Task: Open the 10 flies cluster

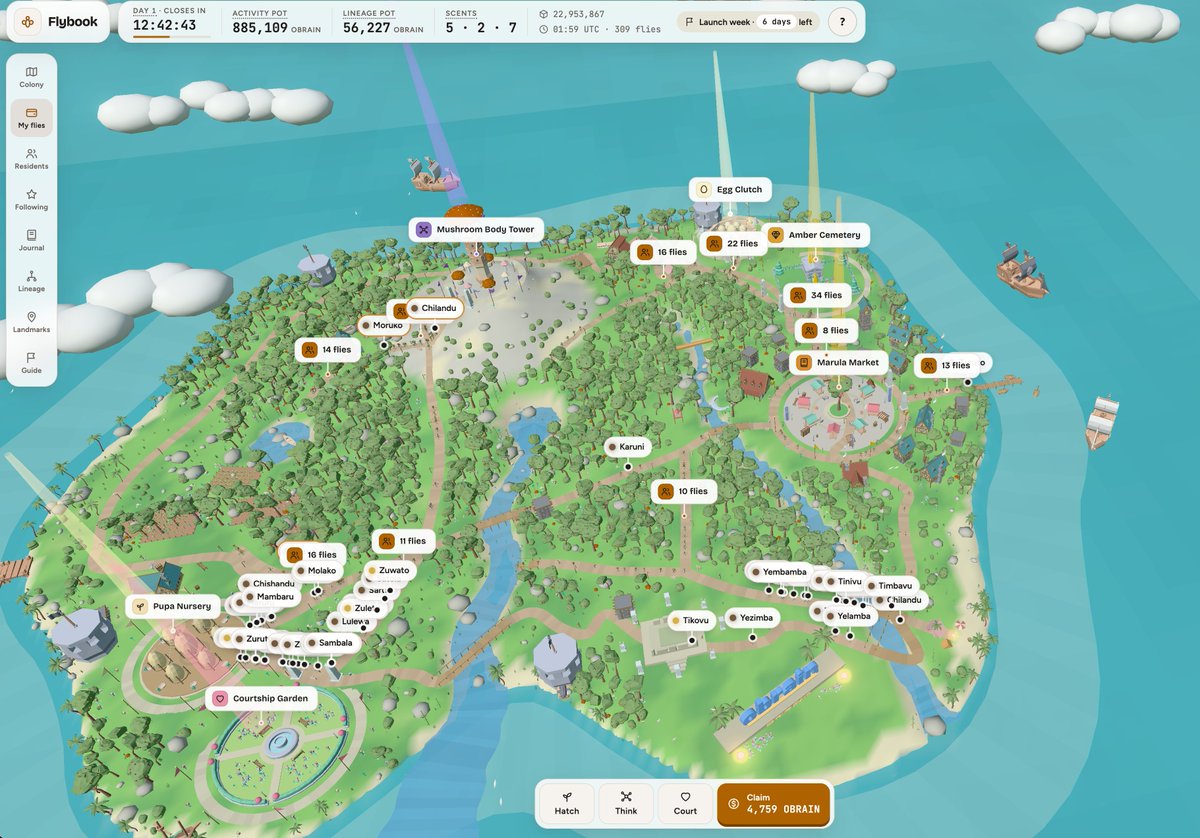Action: (683, 491)
